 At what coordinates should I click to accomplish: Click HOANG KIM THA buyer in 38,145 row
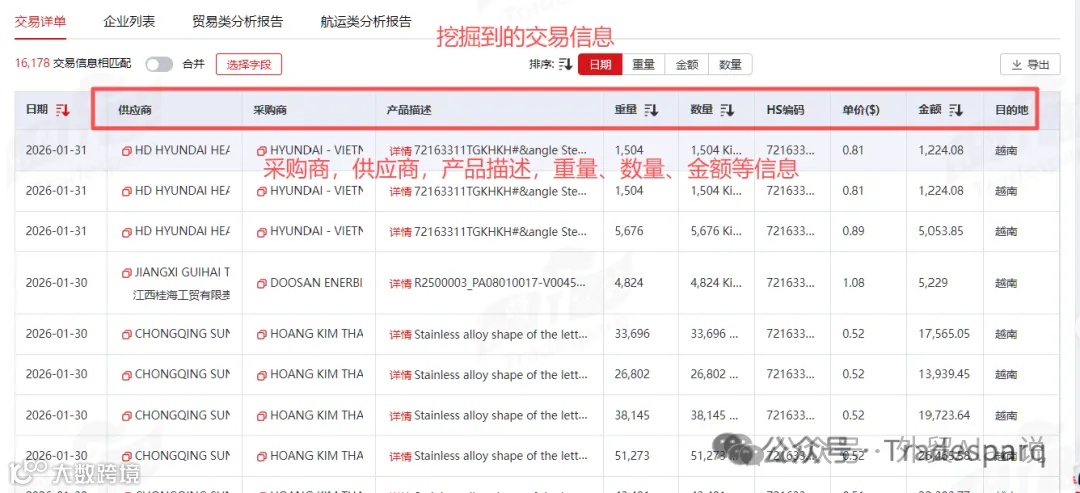coord(317,416)
